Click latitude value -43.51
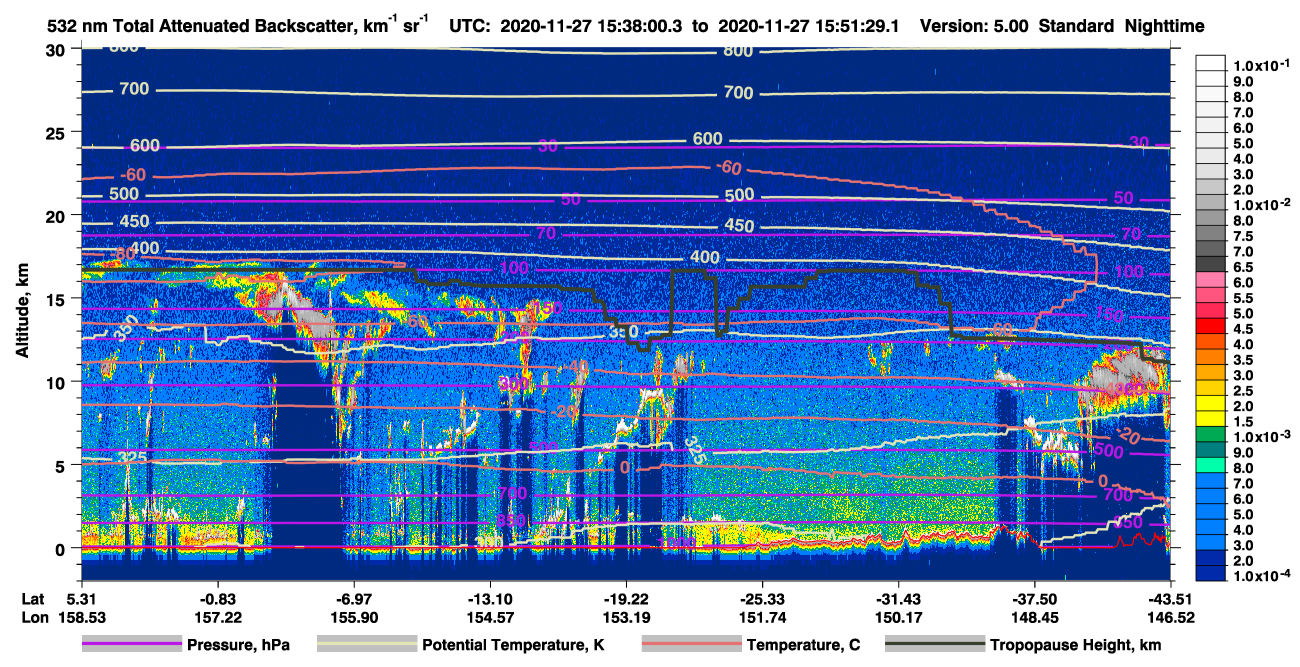Viewport: 1300px width, 667px height. click(1171, 598)
